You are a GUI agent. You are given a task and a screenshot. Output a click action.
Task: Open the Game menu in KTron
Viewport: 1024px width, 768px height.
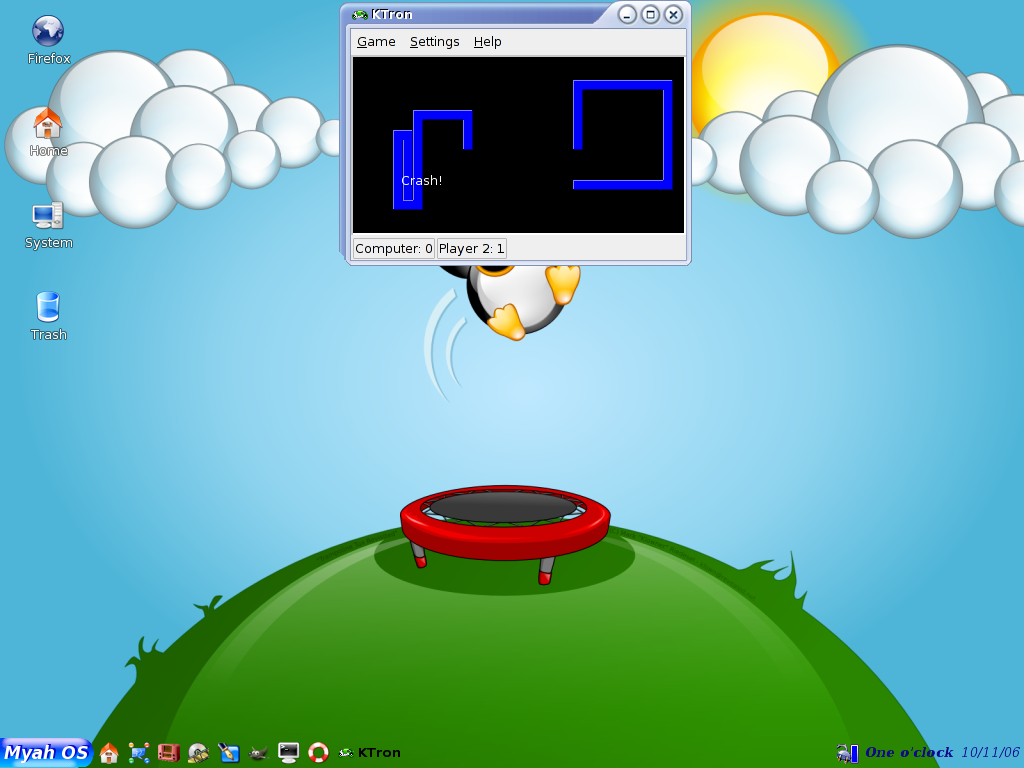point(376,42)
